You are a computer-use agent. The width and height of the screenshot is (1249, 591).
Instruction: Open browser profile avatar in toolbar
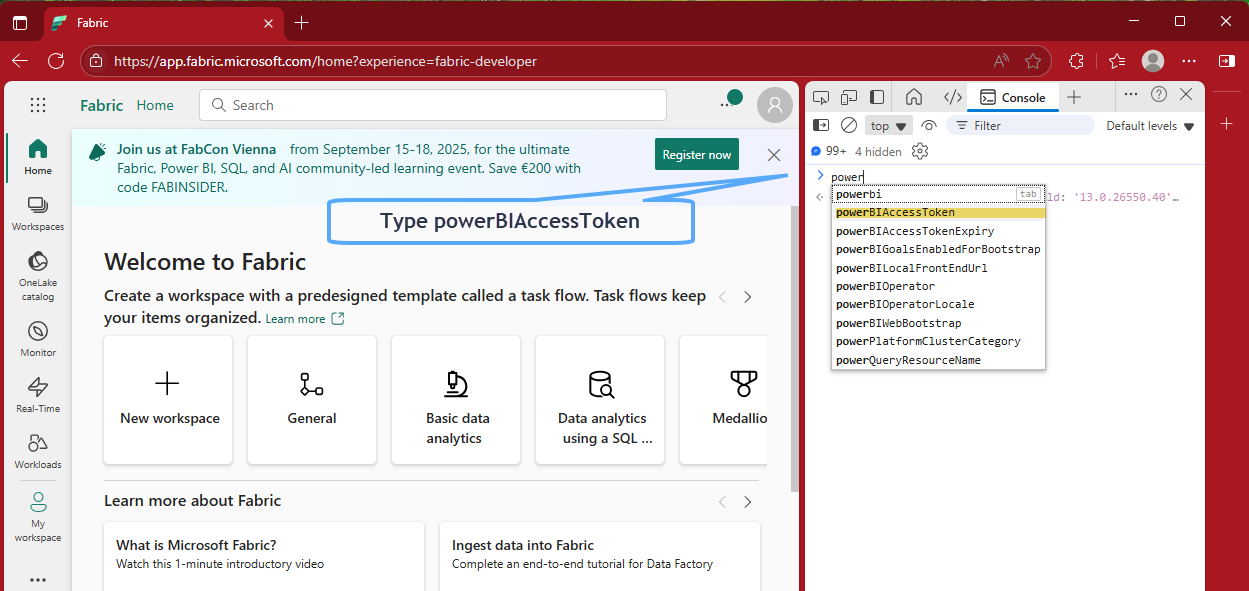[x=1153, y=61]
